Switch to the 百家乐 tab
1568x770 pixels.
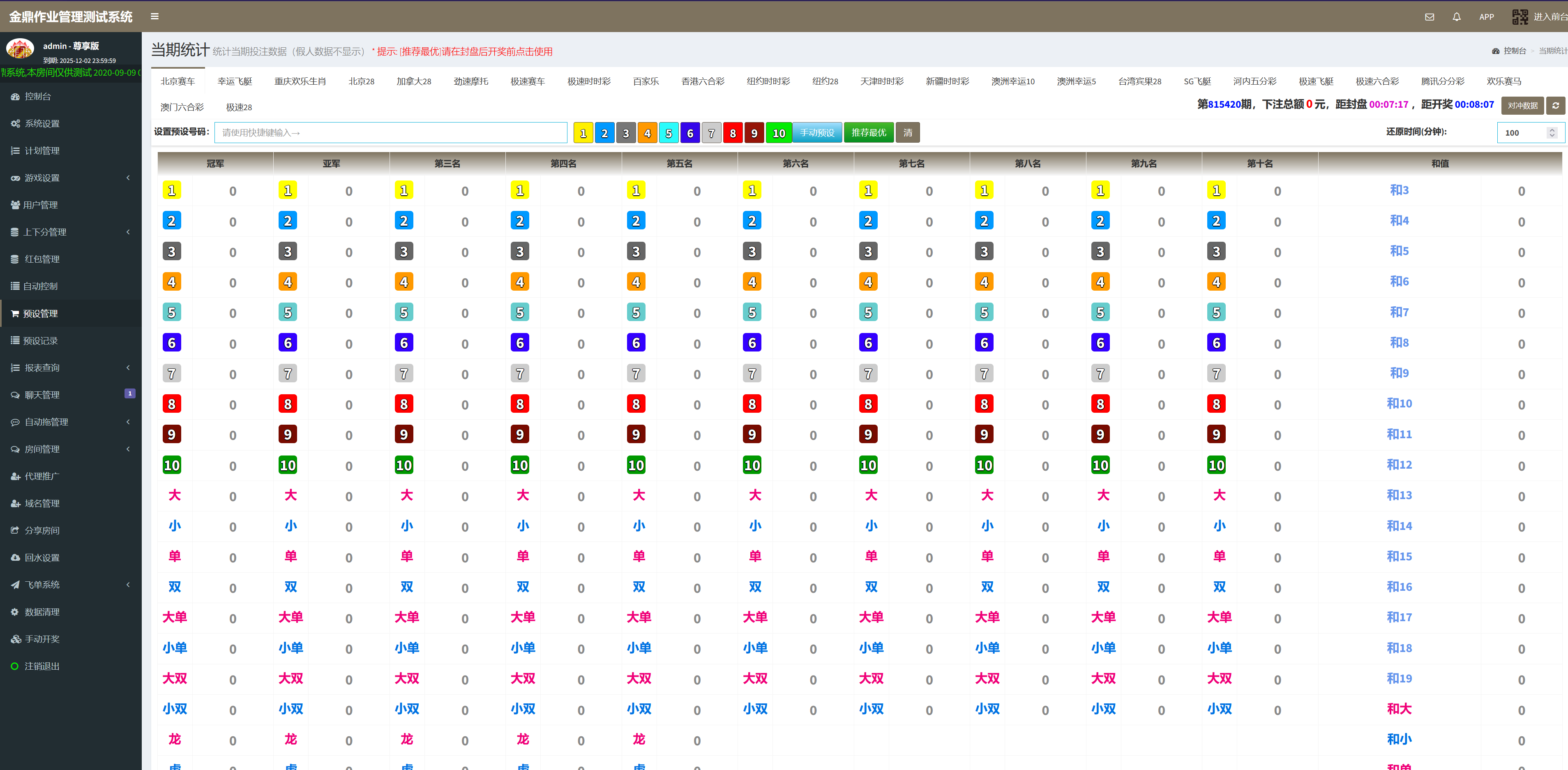(646, 81)
